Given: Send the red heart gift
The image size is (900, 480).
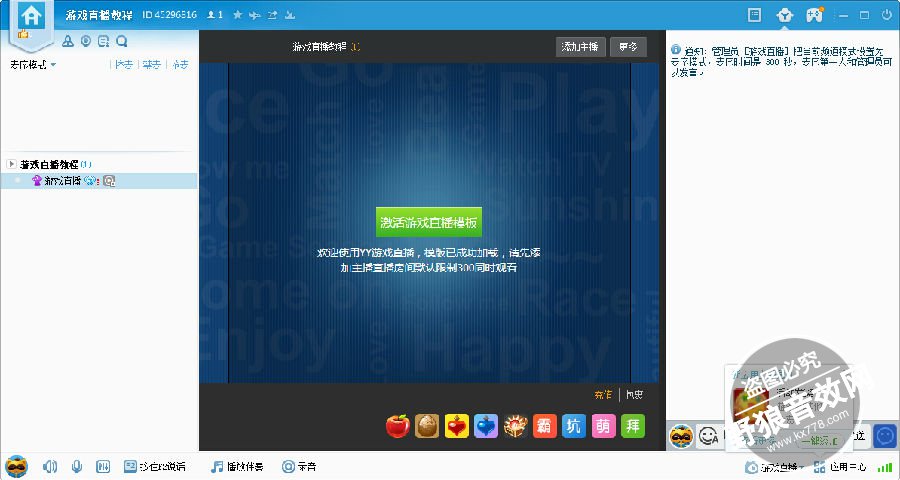Looking at the screenshot, I should (456, 426).
